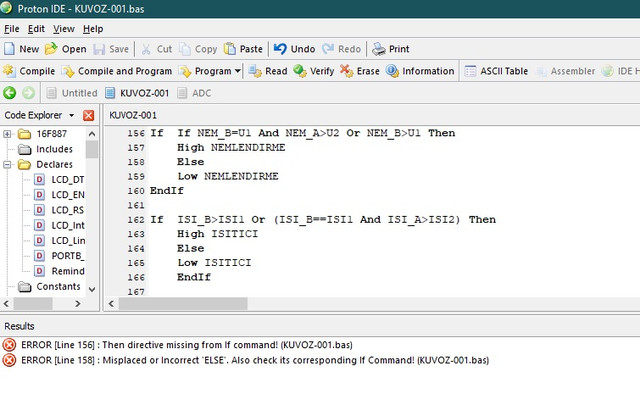Click the 'High ISITICI' code line
The height and width of the screenshot is (409, 640).
click(x=218, y=234)
